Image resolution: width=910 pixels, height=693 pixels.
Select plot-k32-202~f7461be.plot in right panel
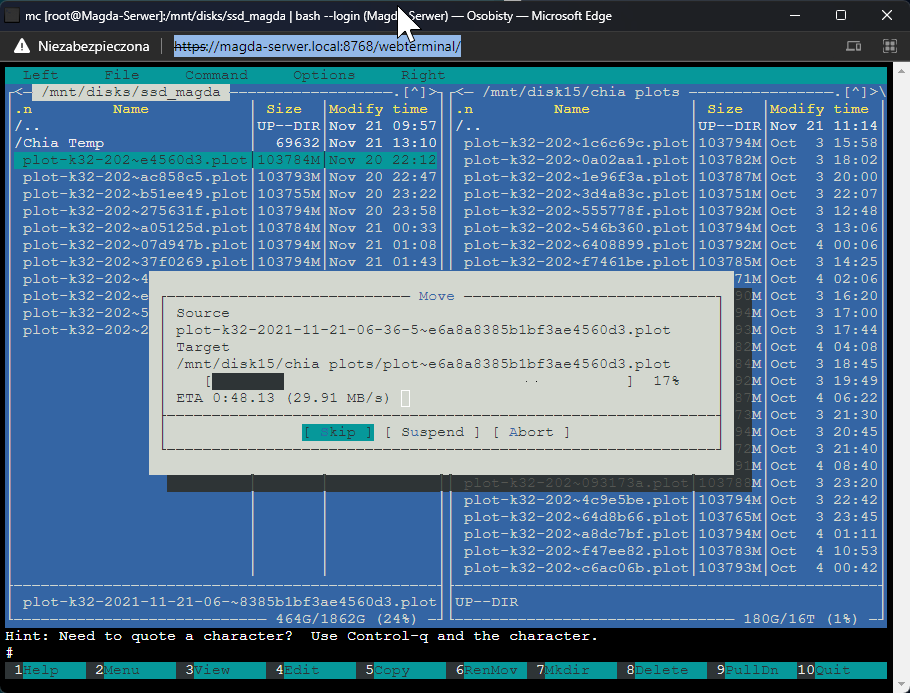point(666,262)
